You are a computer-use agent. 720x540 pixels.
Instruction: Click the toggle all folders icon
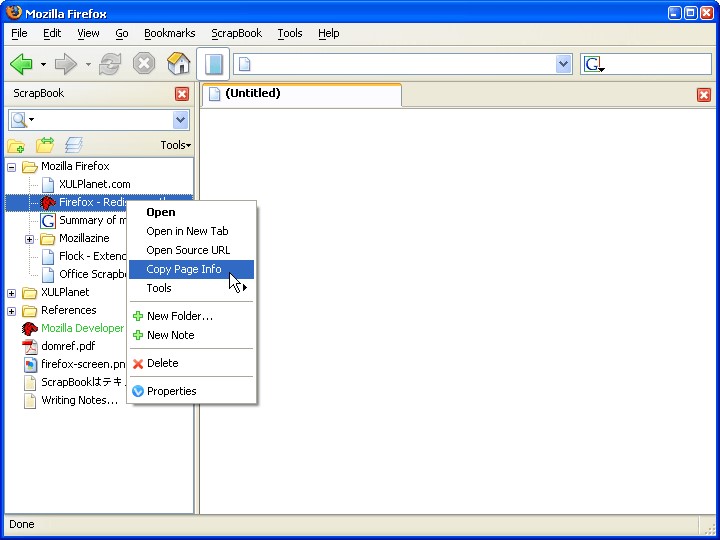45,146
